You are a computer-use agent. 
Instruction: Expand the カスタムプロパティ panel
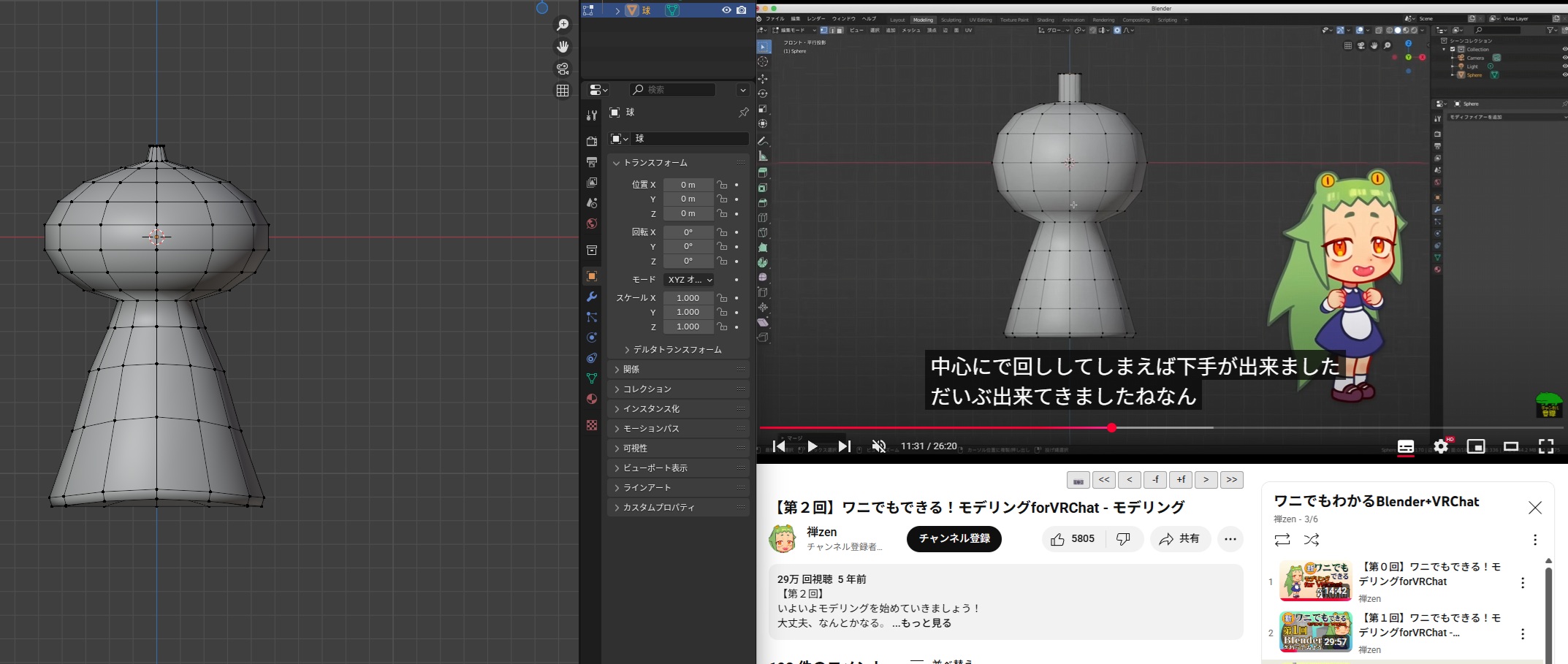pos(678,508)
